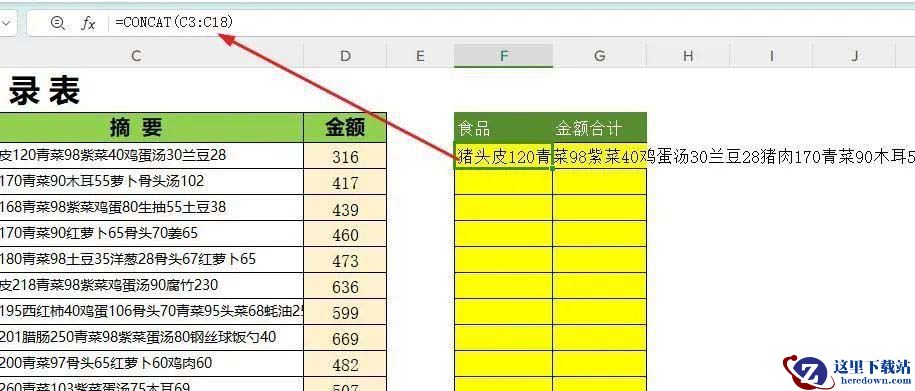Select column D header

[x=345, y=56]
